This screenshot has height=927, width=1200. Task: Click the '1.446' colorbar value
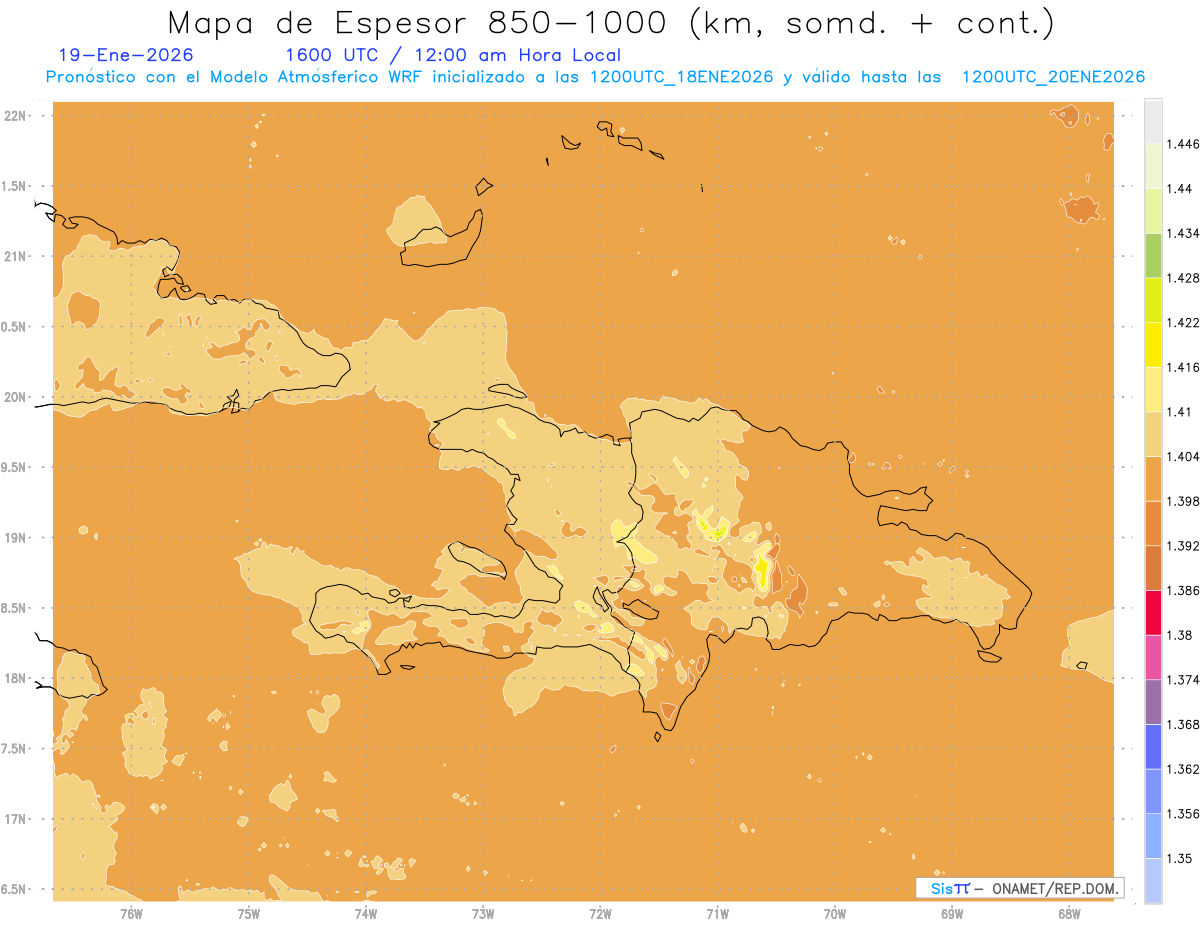(1183, 144)
